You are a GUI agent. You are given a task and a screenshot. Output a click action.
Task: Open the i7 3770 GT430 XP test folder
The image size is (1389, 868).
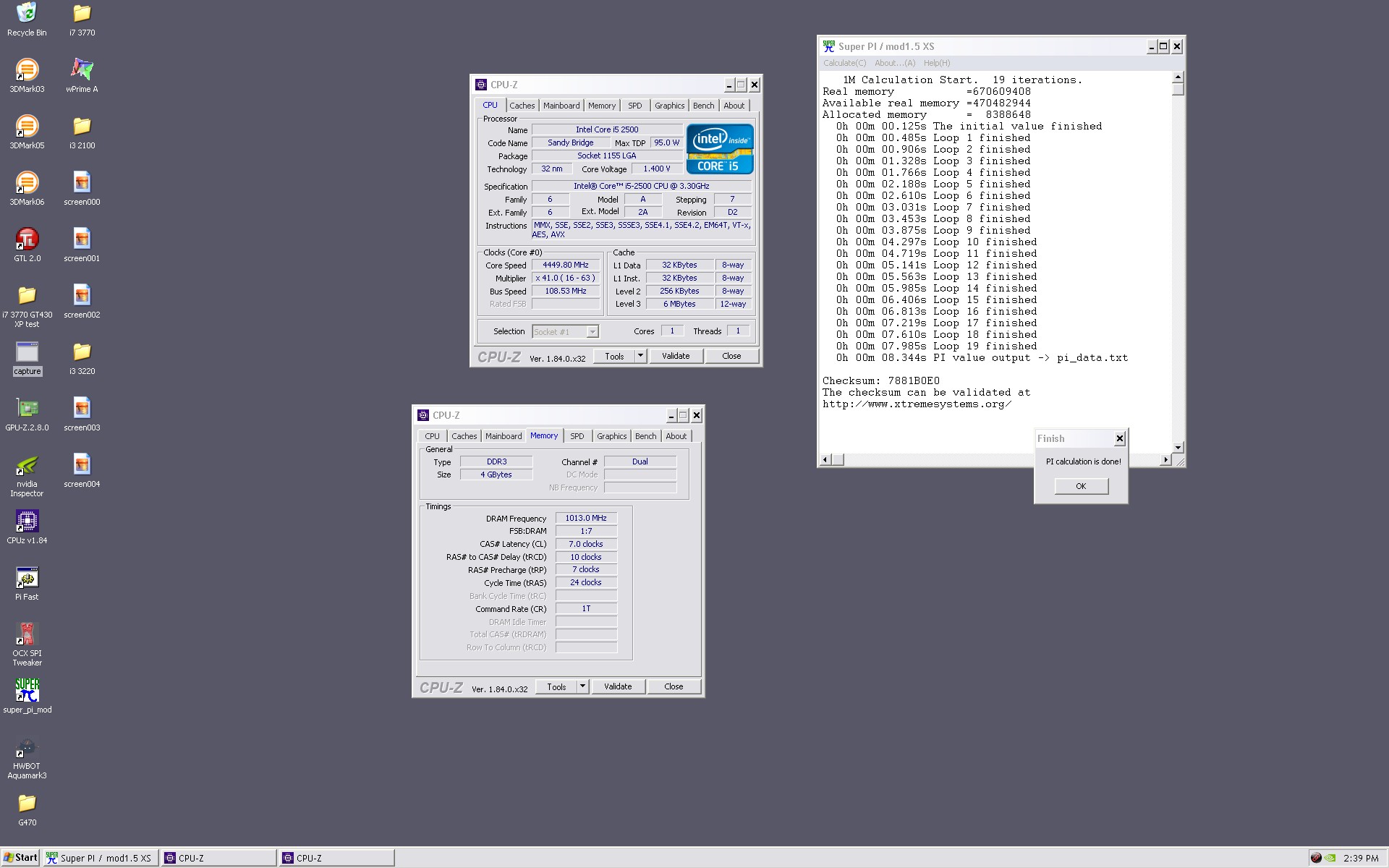(x=27, y=305)
